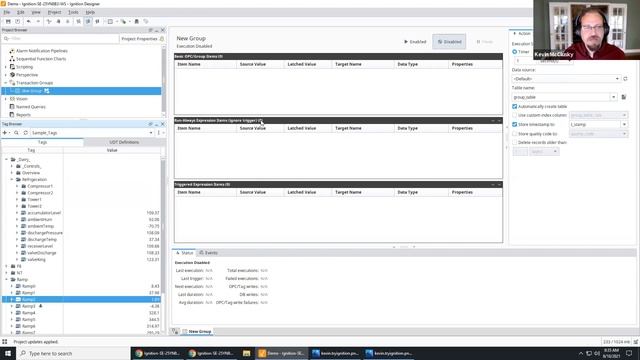Viewport: 640px width, 360px height.
Task: Open the Help menu
Action: click(90, 12)
